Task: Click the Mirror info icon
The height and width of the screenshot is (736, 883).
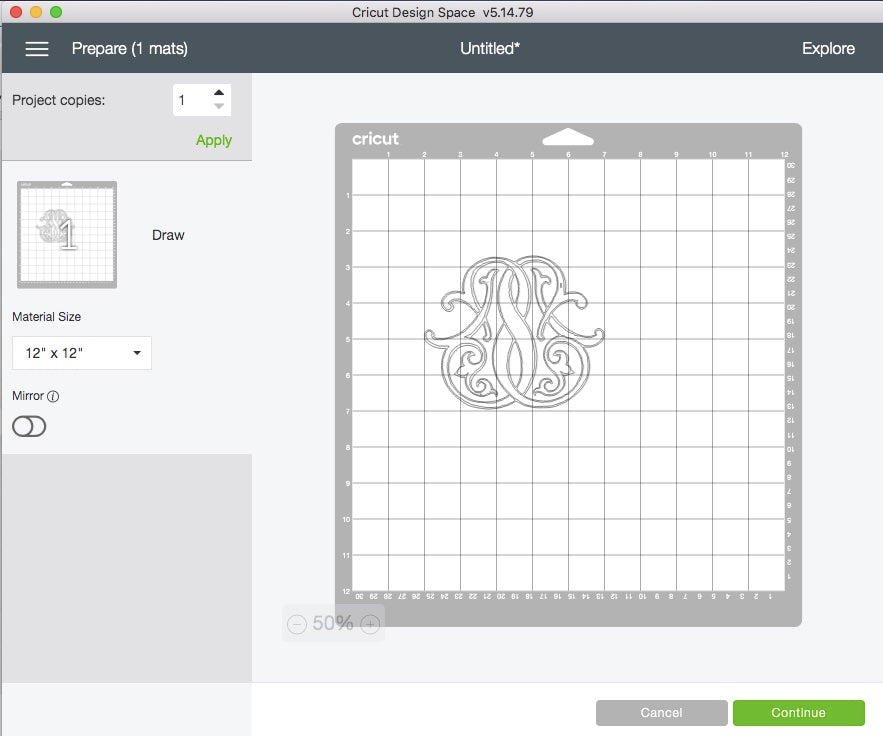Action: click(x=53, y=396)
